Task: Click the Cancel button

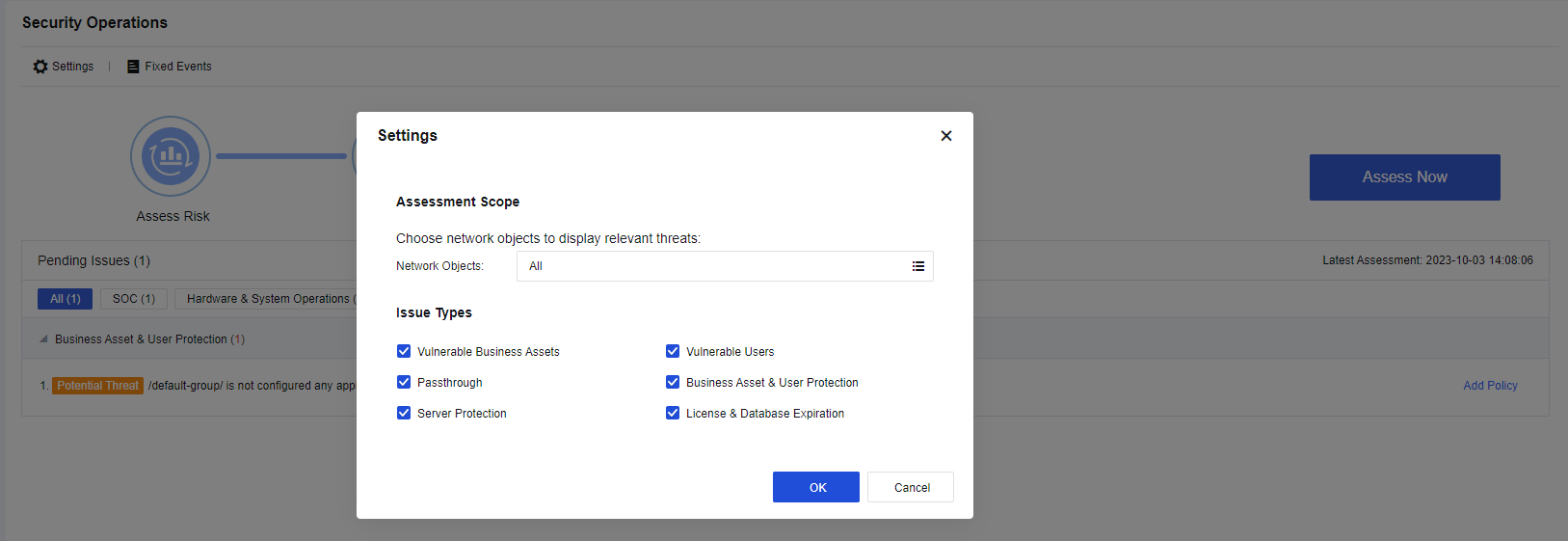Action: click(911, 487)
